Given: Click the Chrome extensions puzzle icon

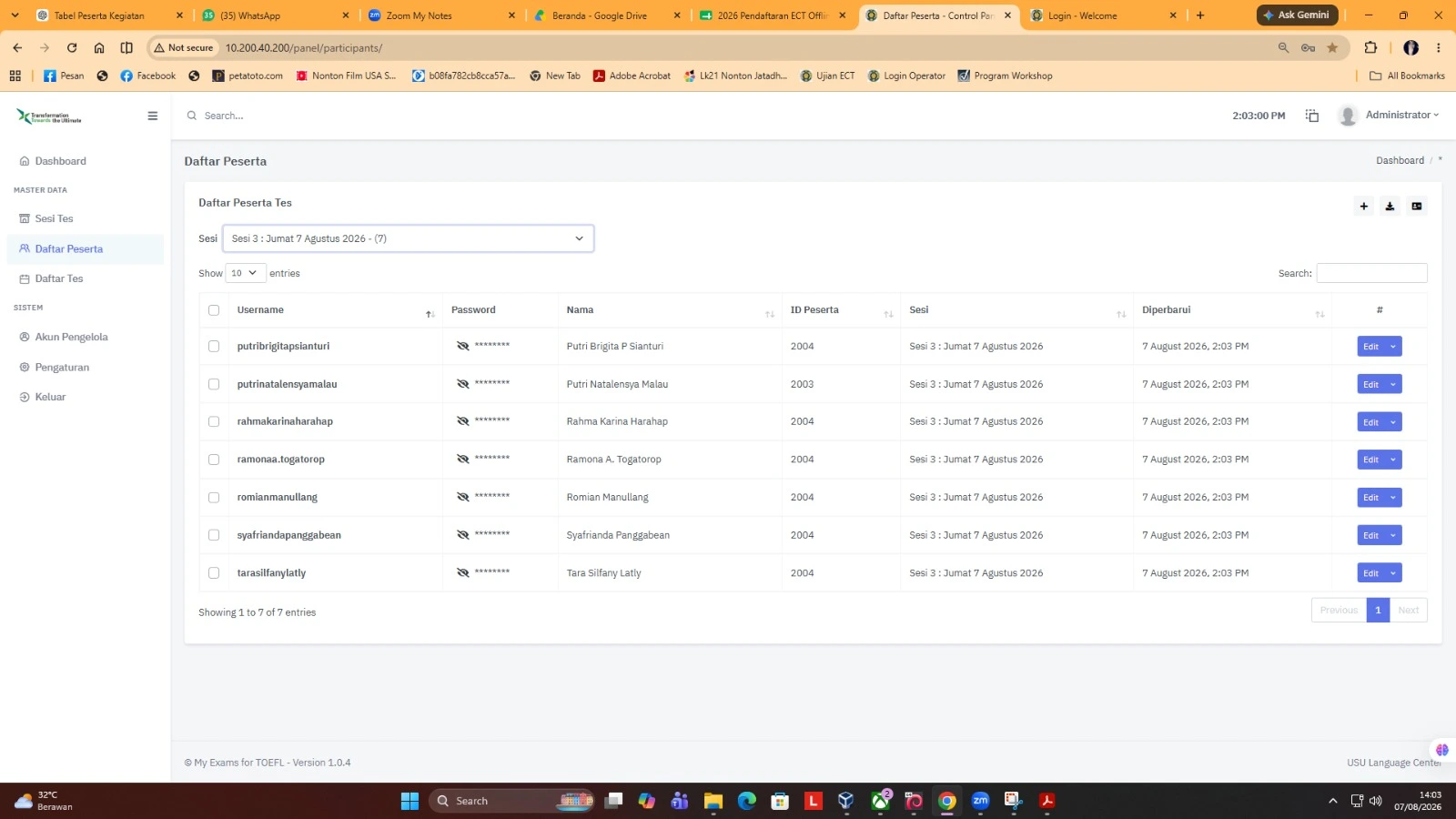Looking at the screenshot, I should point(1370,48).
